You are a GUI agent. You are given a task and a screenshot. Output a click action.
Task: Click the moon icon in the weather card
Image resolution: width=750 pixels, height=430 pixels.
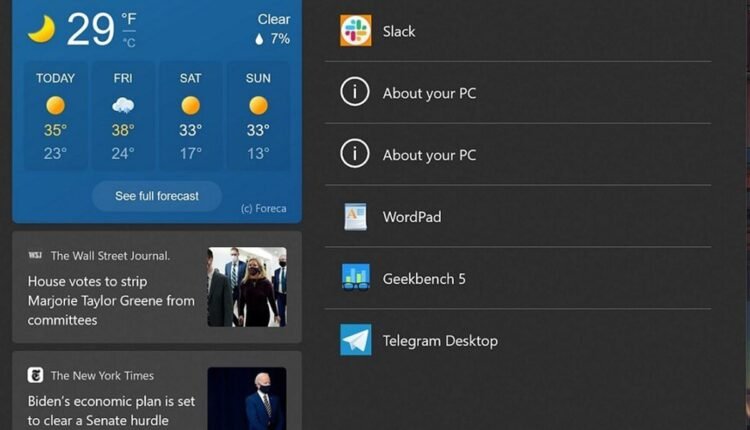point(41,30)
